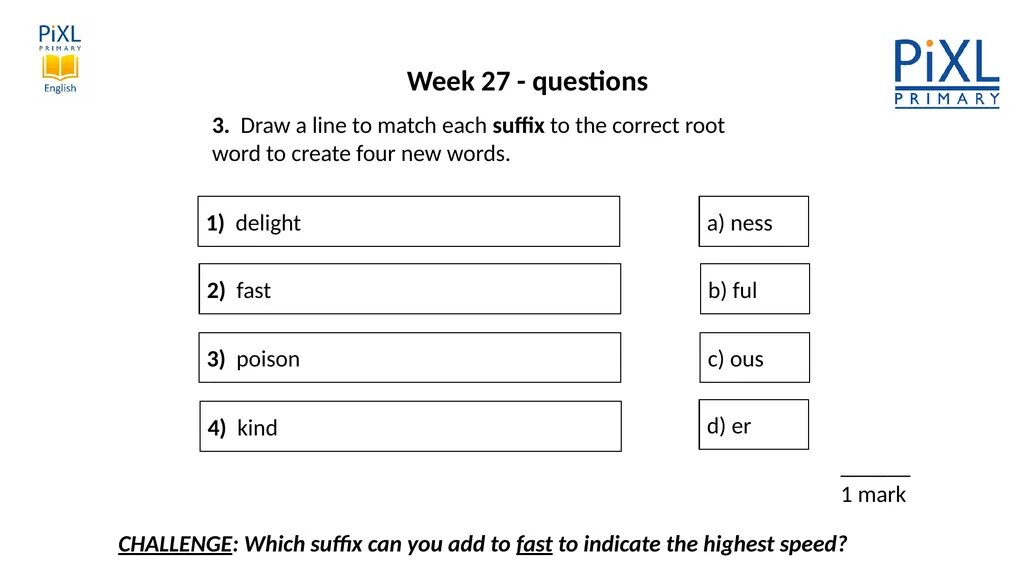Click the '1 mark' score line
Screen dimensions: 1024x575
[874, 495]
